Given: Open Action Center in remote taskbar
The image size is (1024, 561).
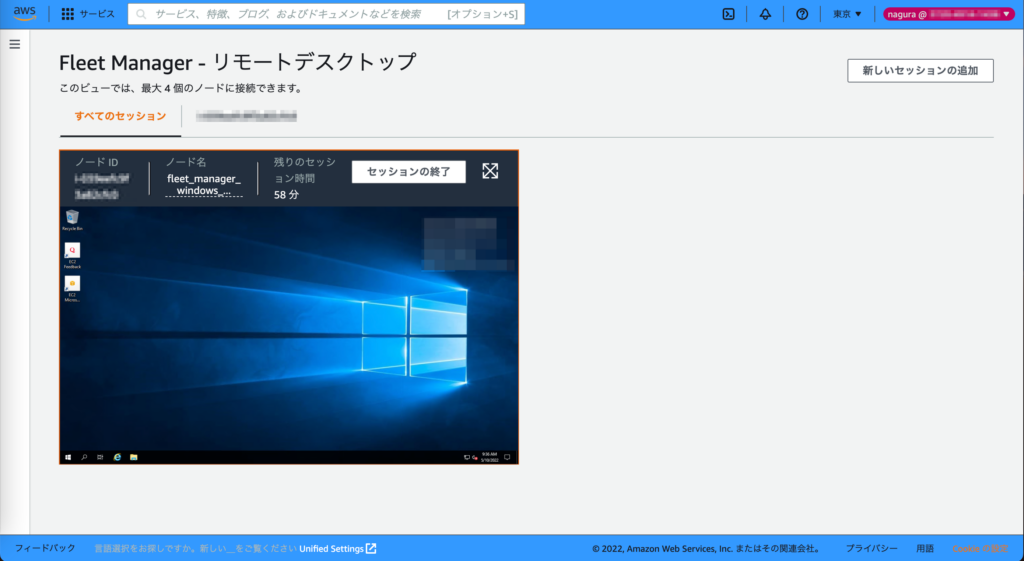Looking at the screenshot, I should pos(507,457).
